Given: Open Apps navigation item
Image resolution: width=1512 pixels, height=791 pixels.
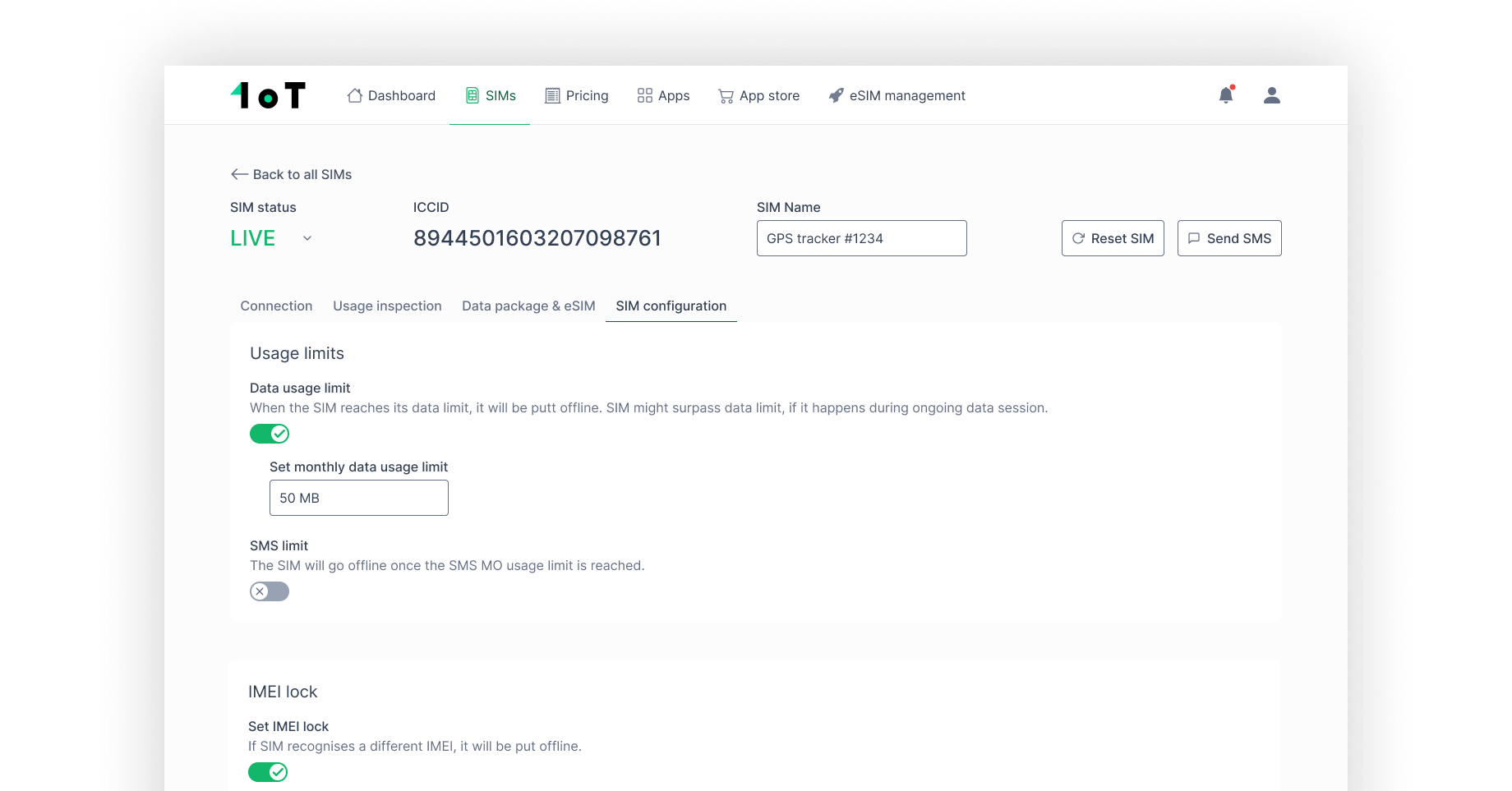Looking at the screenshot, I should click(663, 95).
